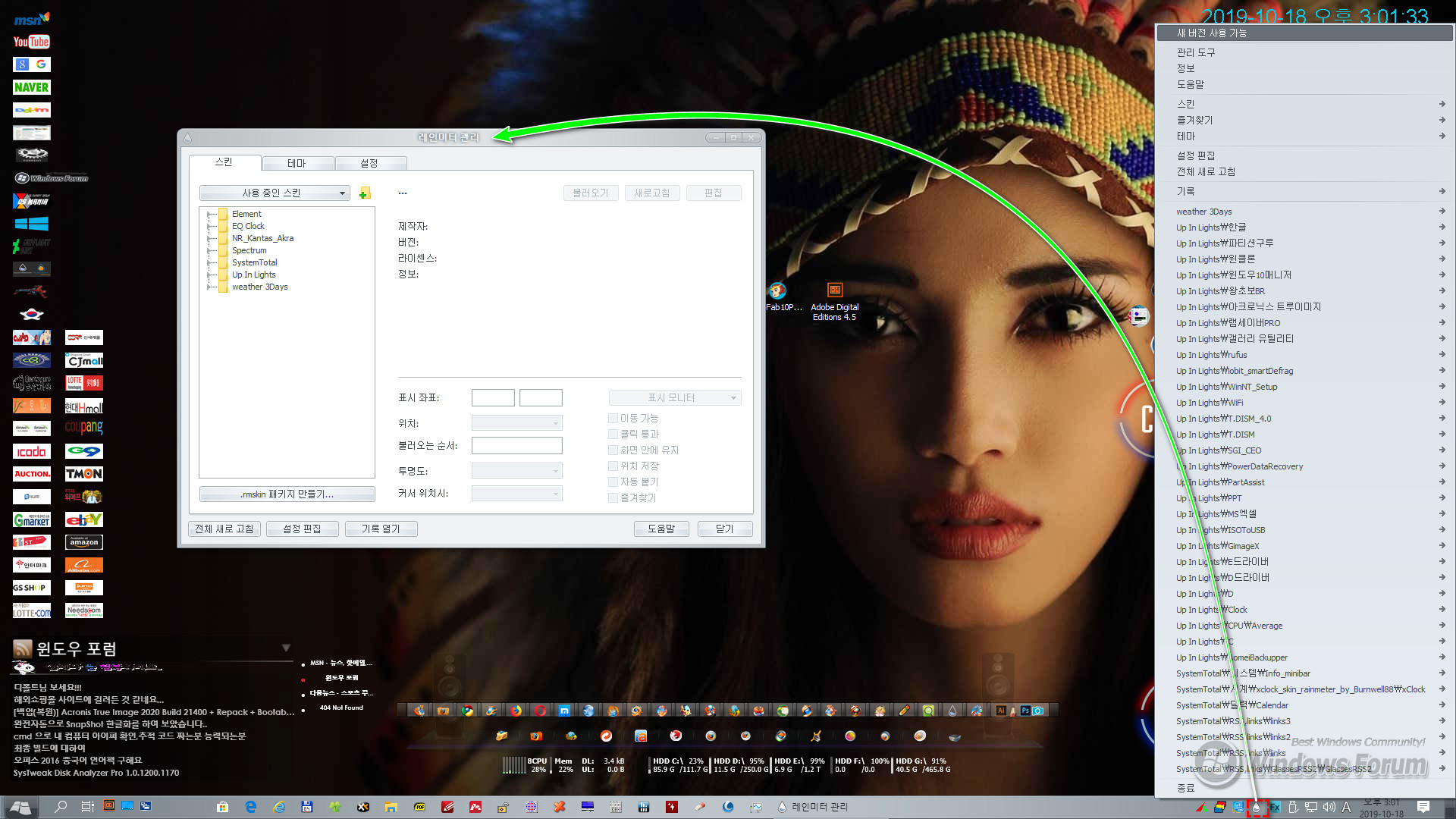Viewport: 1456px width, 819px height.
Task: Click the 전체 새로 고침 dialog button
Action: 224,529
